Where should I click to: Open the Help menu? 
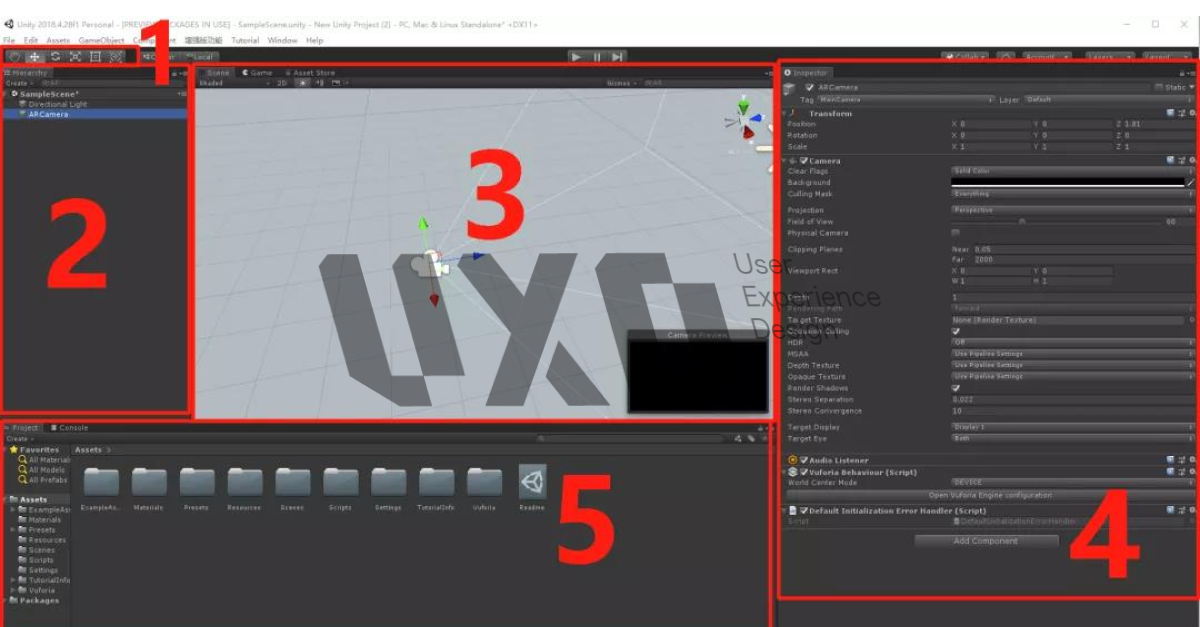tap(314, 40)
